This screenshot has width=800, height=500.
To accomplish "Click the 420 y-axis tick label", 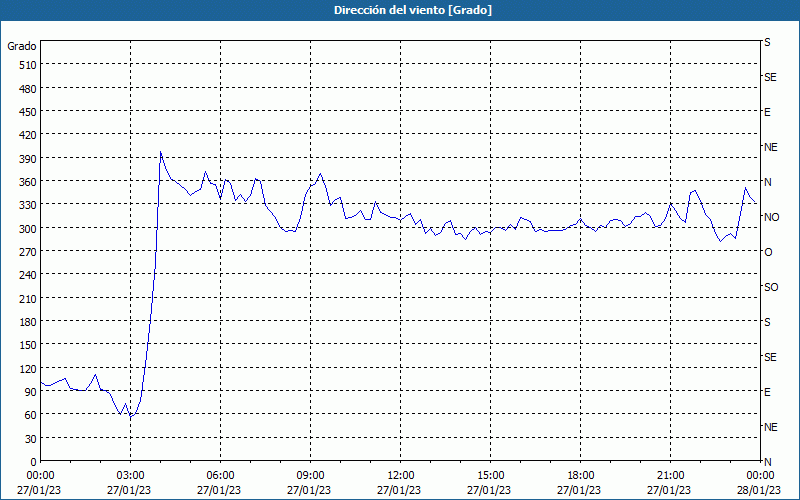I will click(x=28, y=135).
